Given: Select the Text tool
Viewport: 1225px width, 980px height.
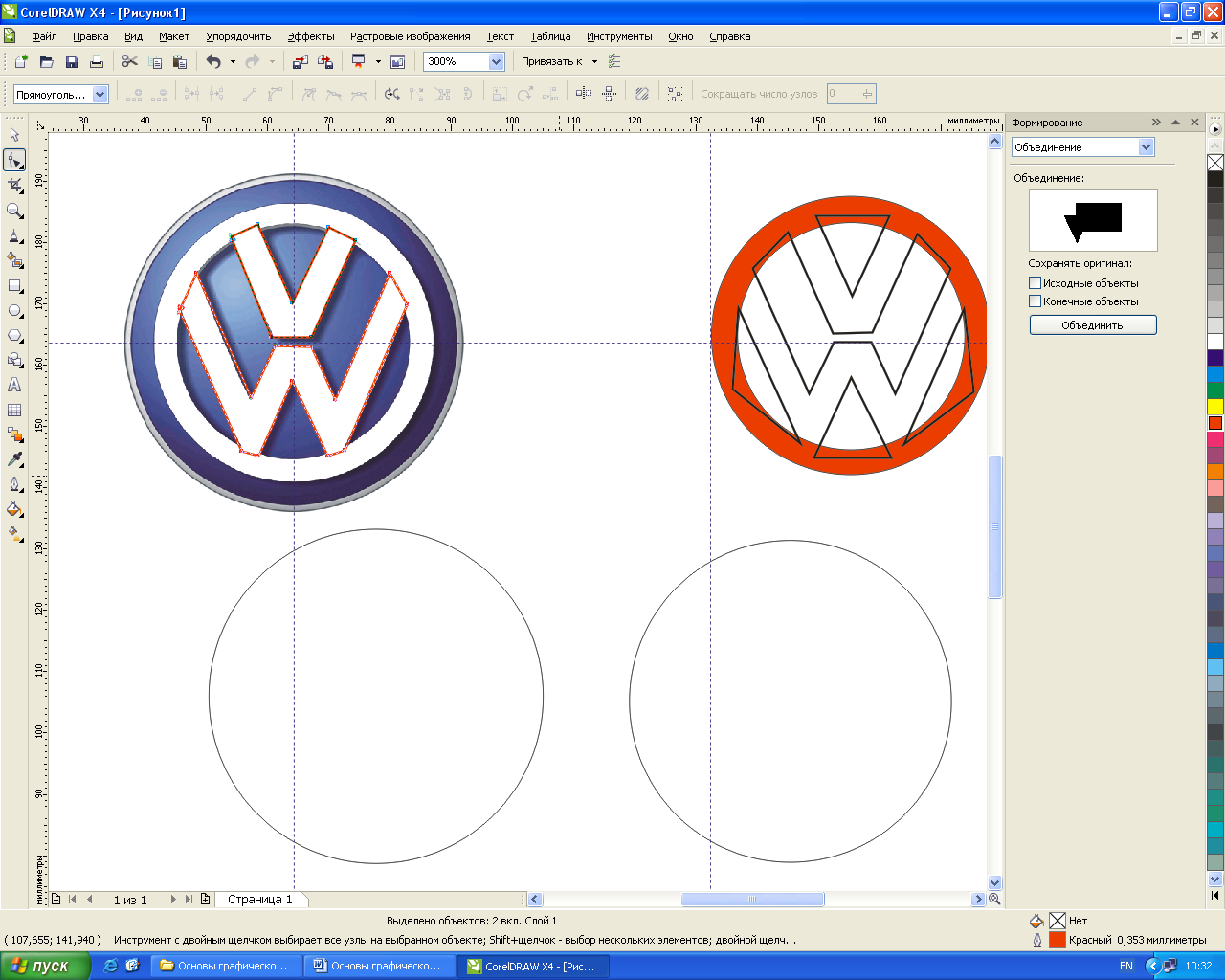Looking at the screenshot, I should (x=14, y=385).
